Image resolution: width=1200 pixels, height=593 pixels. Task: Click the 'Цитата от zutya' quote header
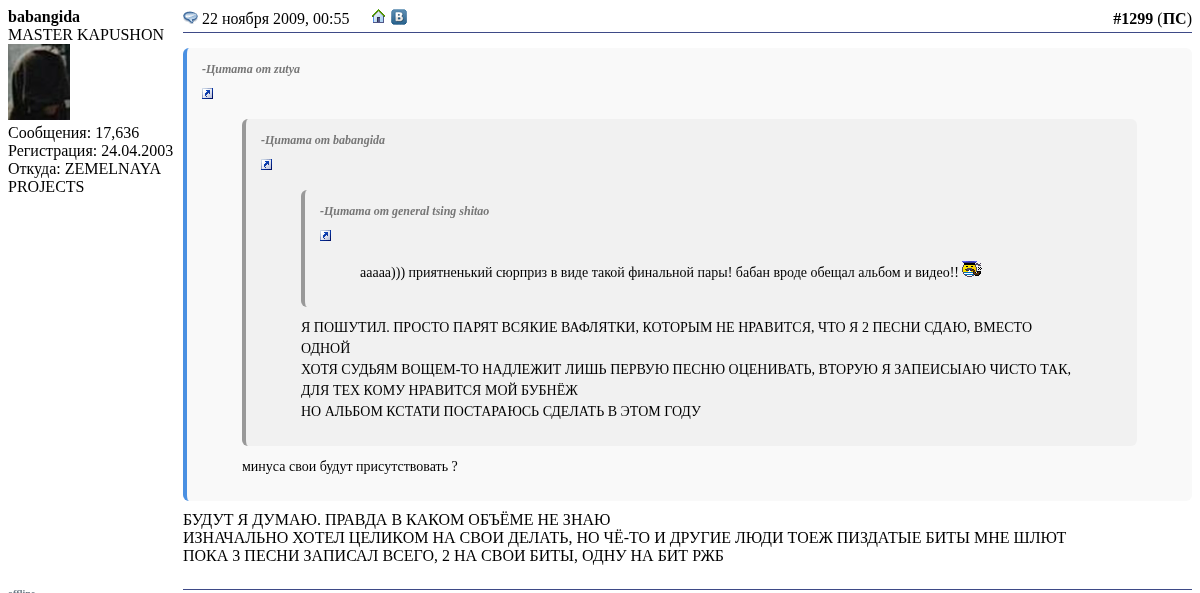click(251, 69)
